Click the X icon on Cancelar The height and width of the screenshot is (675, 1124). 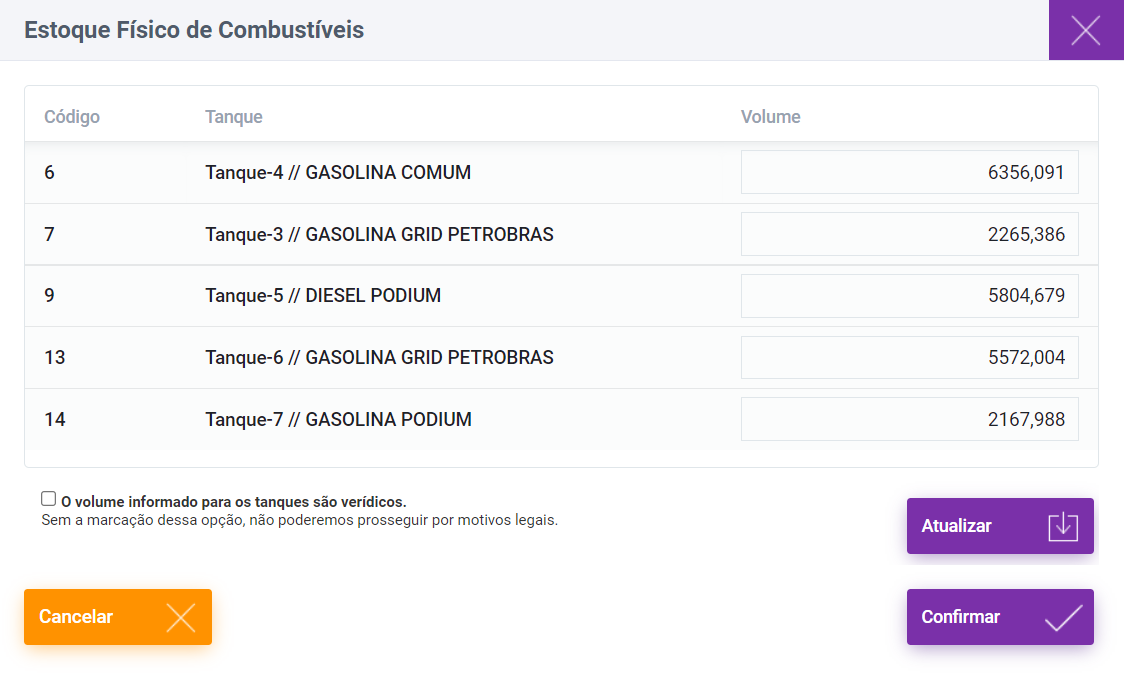click(x=181, y=617)
